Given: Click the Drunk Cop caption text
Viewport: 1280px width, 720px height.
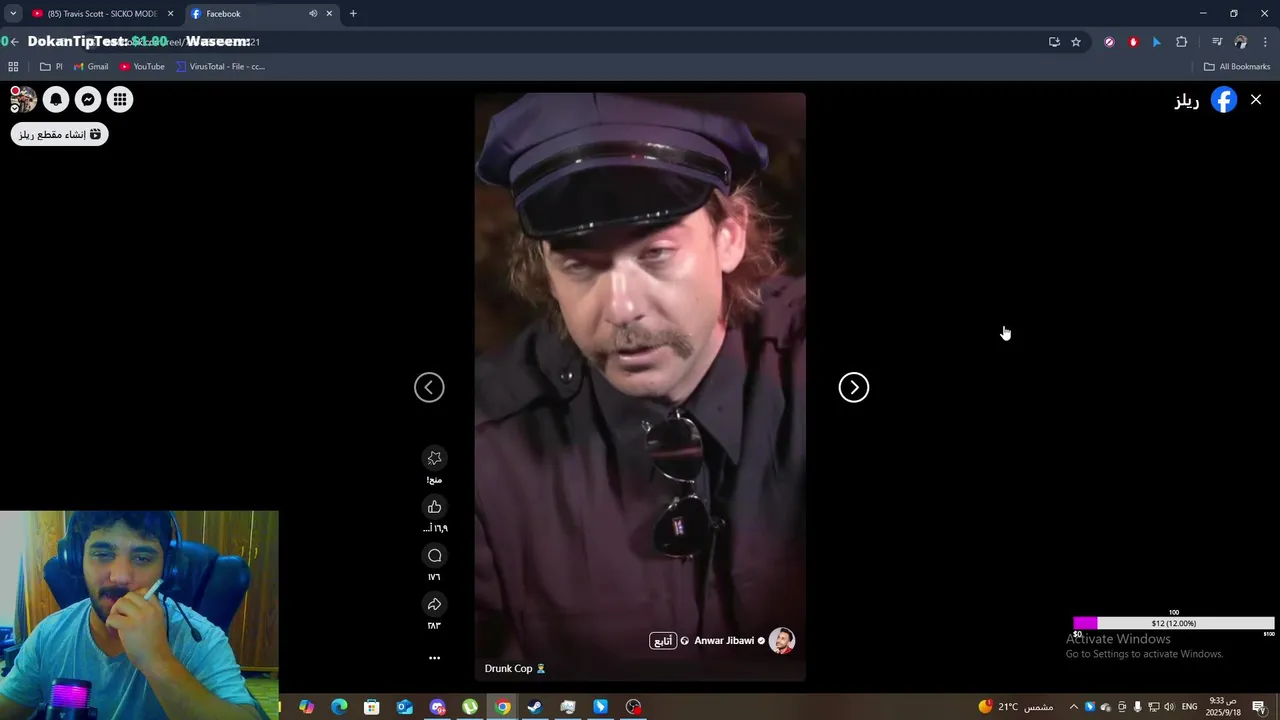Looking at the screenshot, I should (515, 668).
